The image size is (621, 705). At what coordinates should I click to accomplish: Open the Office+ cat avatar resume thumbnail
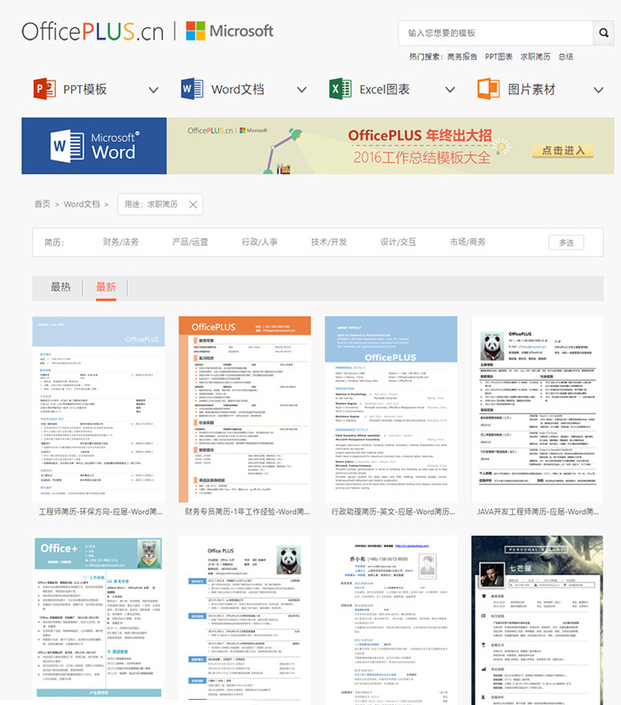(x=98, y=618)
